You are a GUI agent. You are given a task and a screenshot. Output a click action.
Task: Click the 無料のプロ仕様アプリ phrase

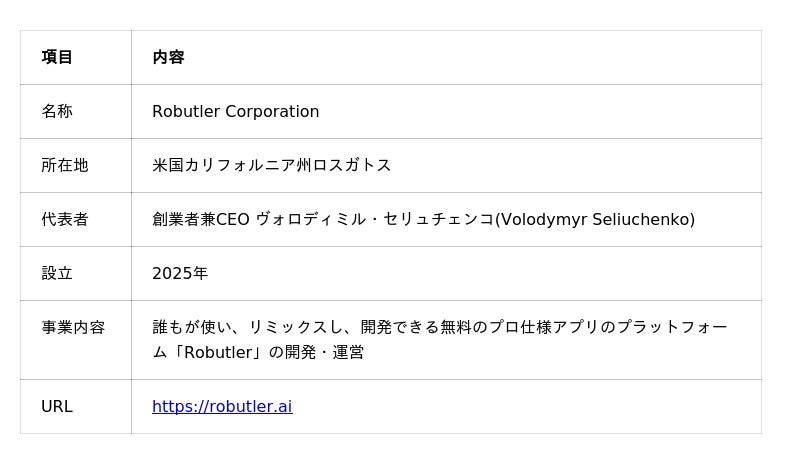click(x=519, y=327)
